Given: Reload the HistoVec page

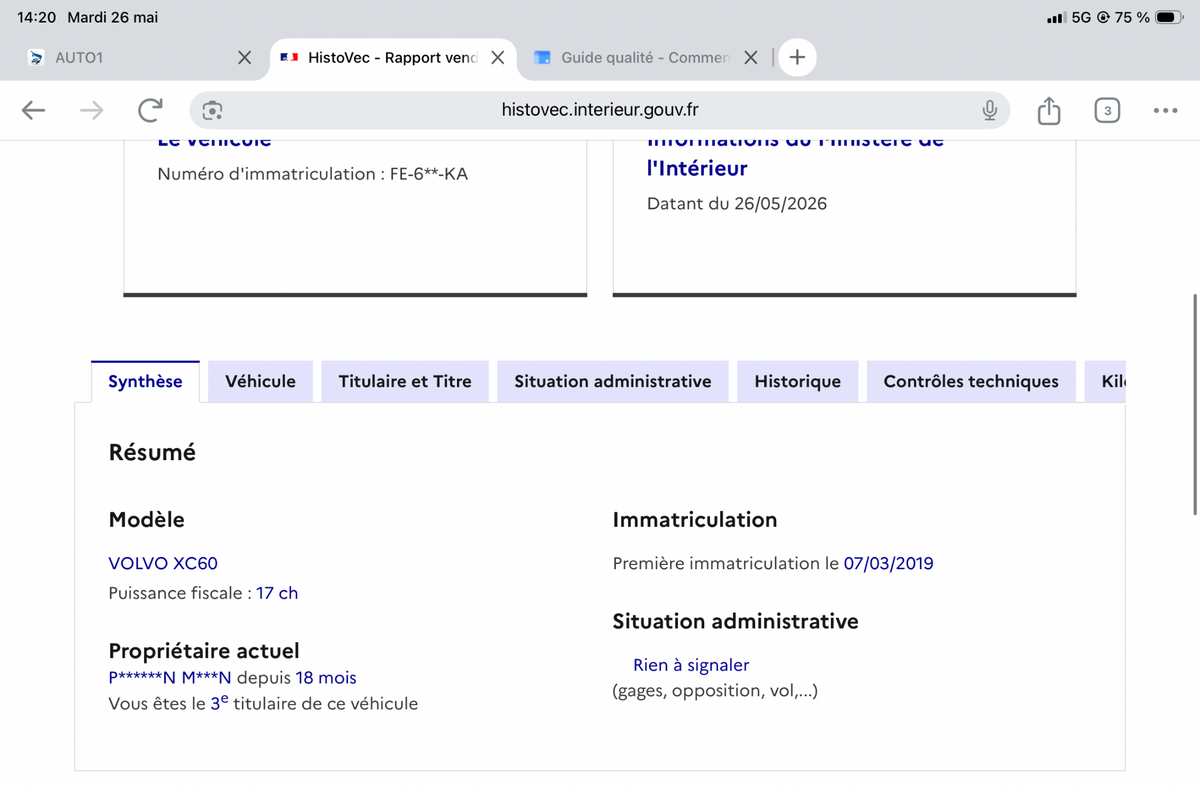Looking at the screenshot, I should point(150,110).
